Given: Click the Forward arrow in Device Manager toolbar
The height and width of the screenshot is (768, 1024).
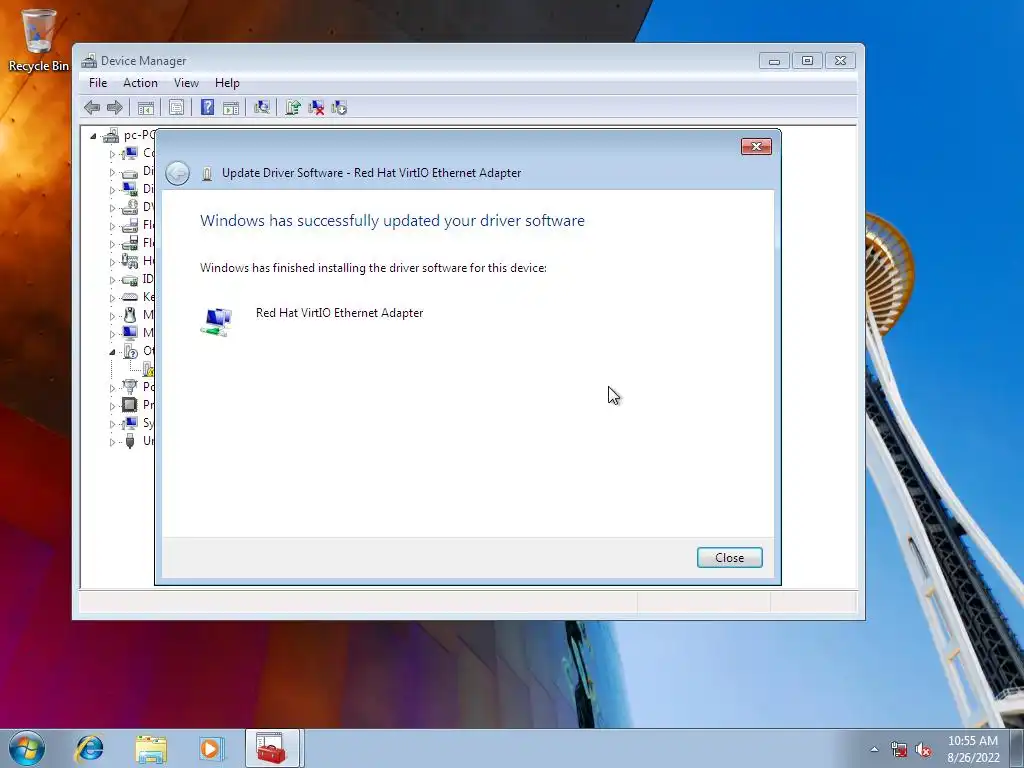Looking at the screenshot, I should pos(115,108).
